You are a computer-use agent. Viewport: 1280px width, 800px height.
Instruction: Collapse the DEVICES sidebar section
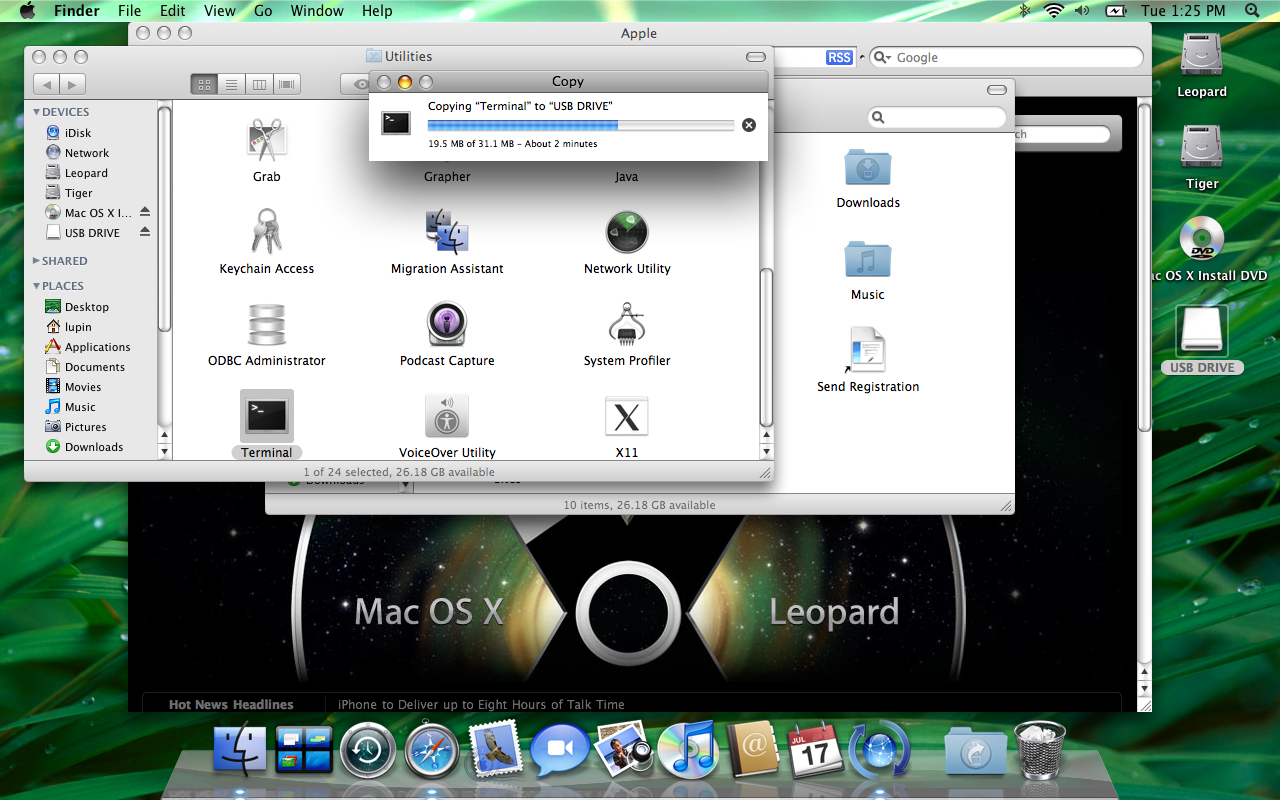(x=37, y=112)
